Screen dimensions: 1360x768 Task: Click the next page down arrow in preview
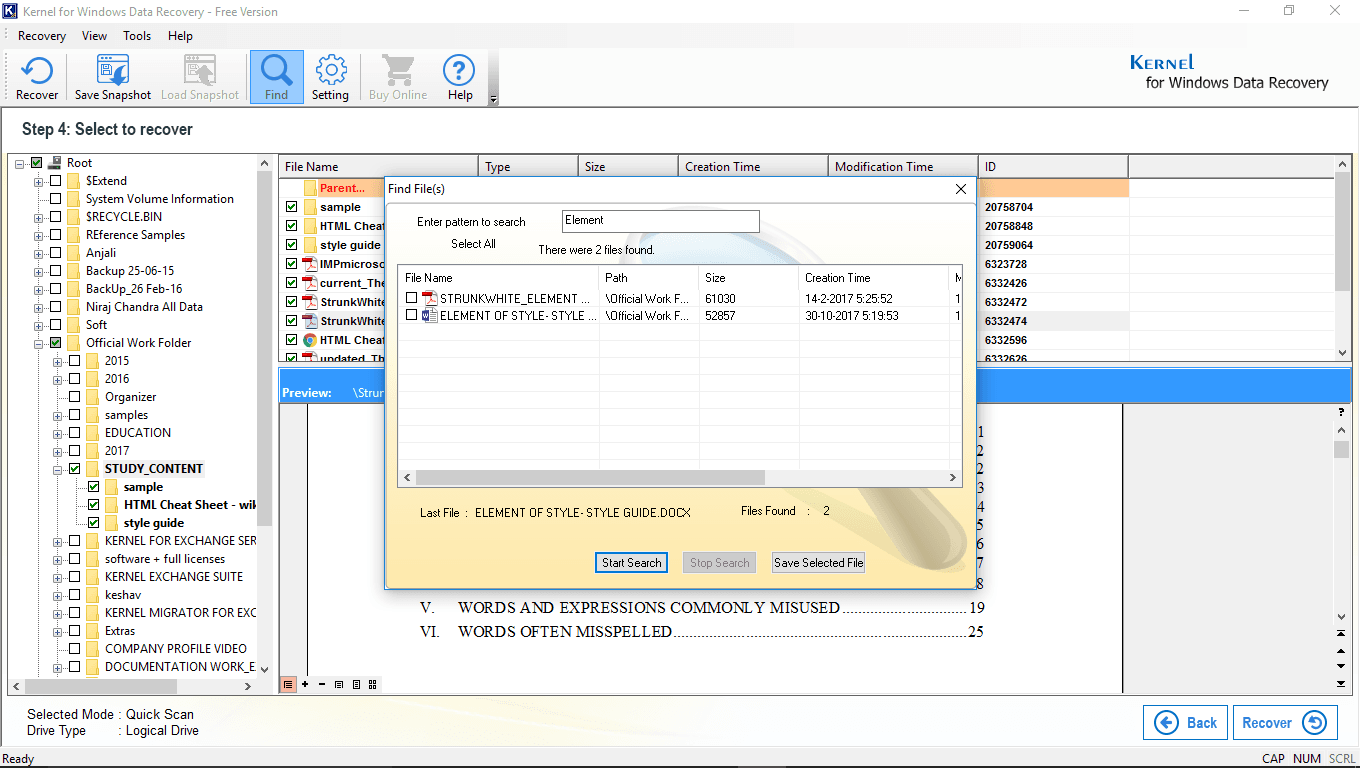[x=1342, y=666]
